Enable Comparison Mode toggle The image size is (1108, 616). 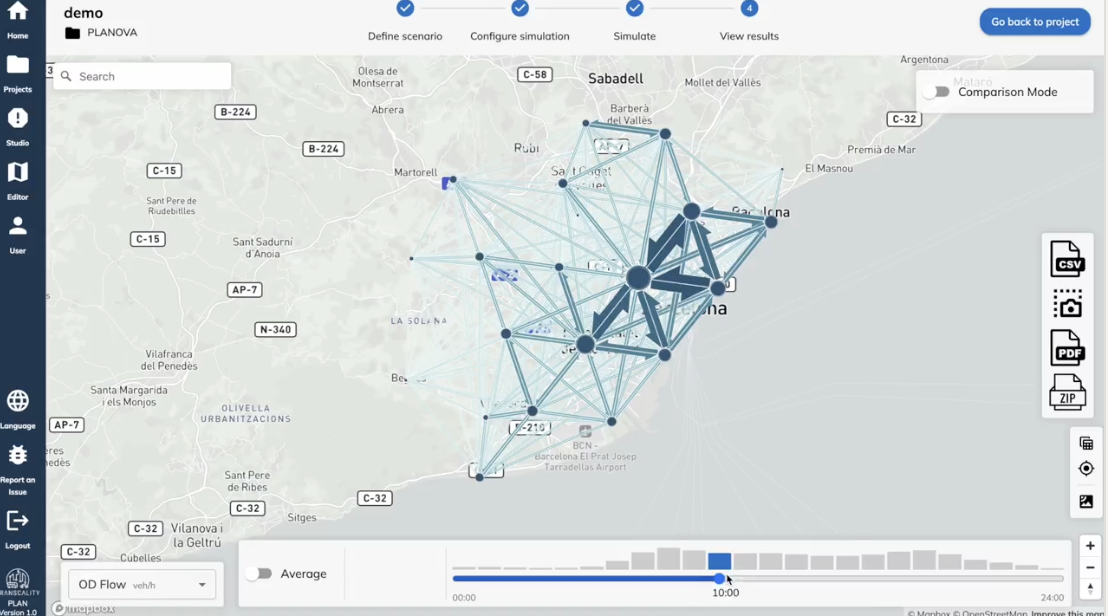pyautogui.click(x=937, y=92)
